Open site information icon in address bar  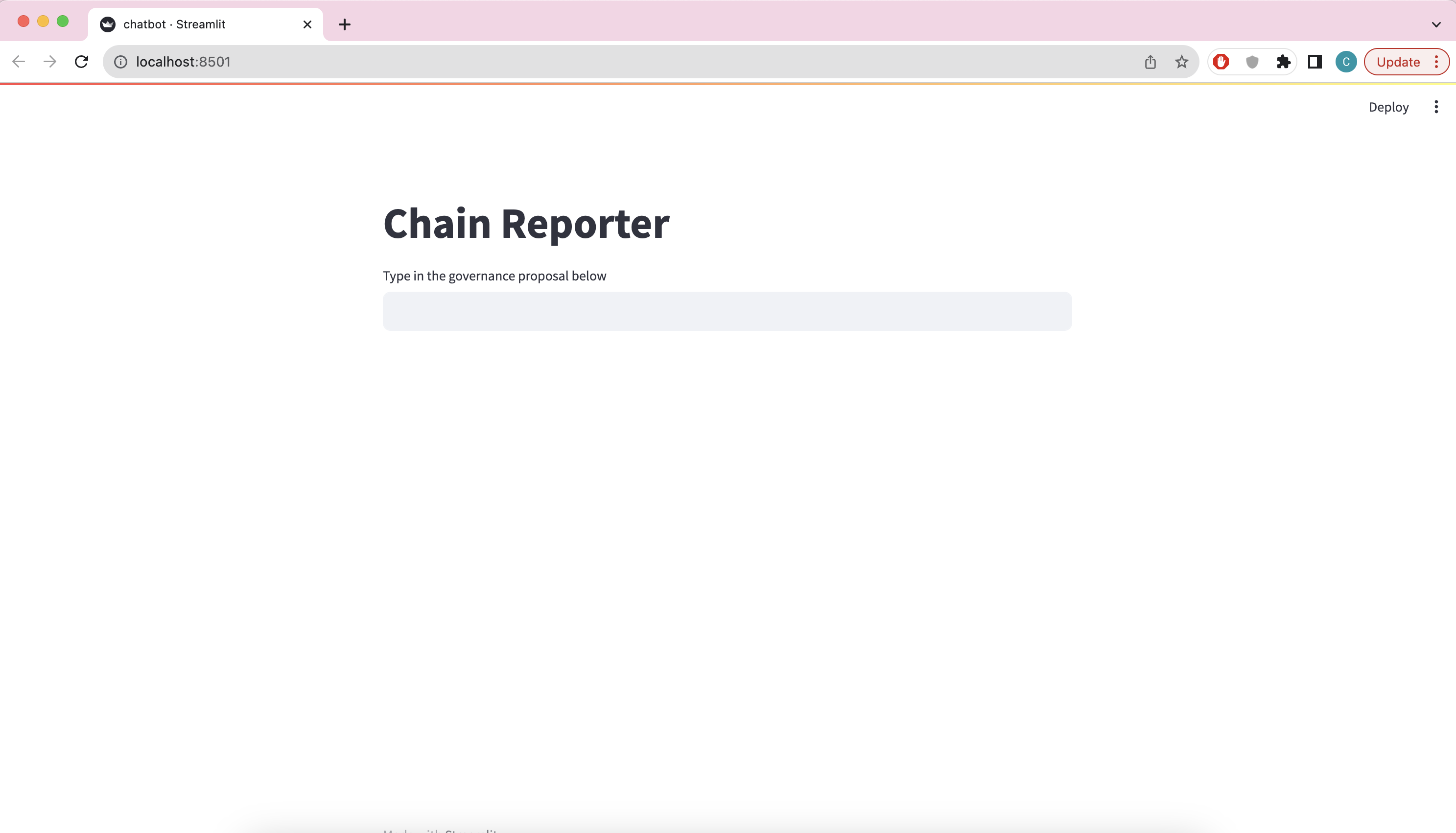[121, 62]
